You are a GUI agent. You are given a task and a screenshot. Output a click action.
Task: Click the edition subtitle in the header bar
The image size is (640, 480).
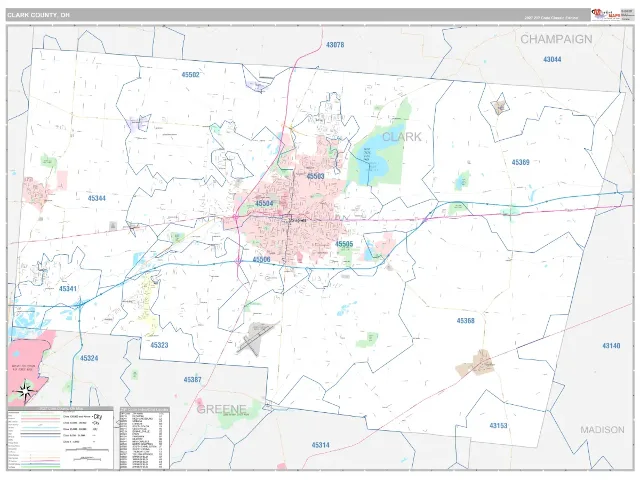pos(551,18)
